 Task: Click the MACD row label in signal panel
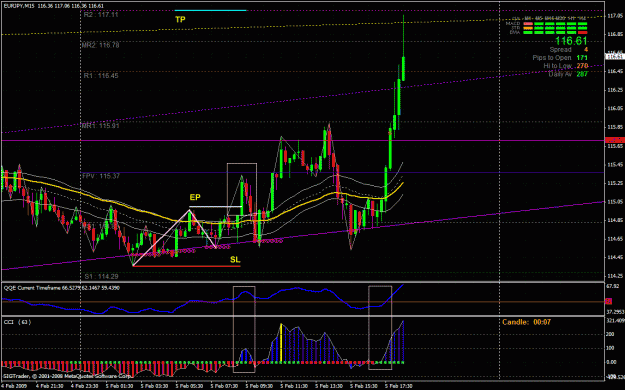(513, 24)
